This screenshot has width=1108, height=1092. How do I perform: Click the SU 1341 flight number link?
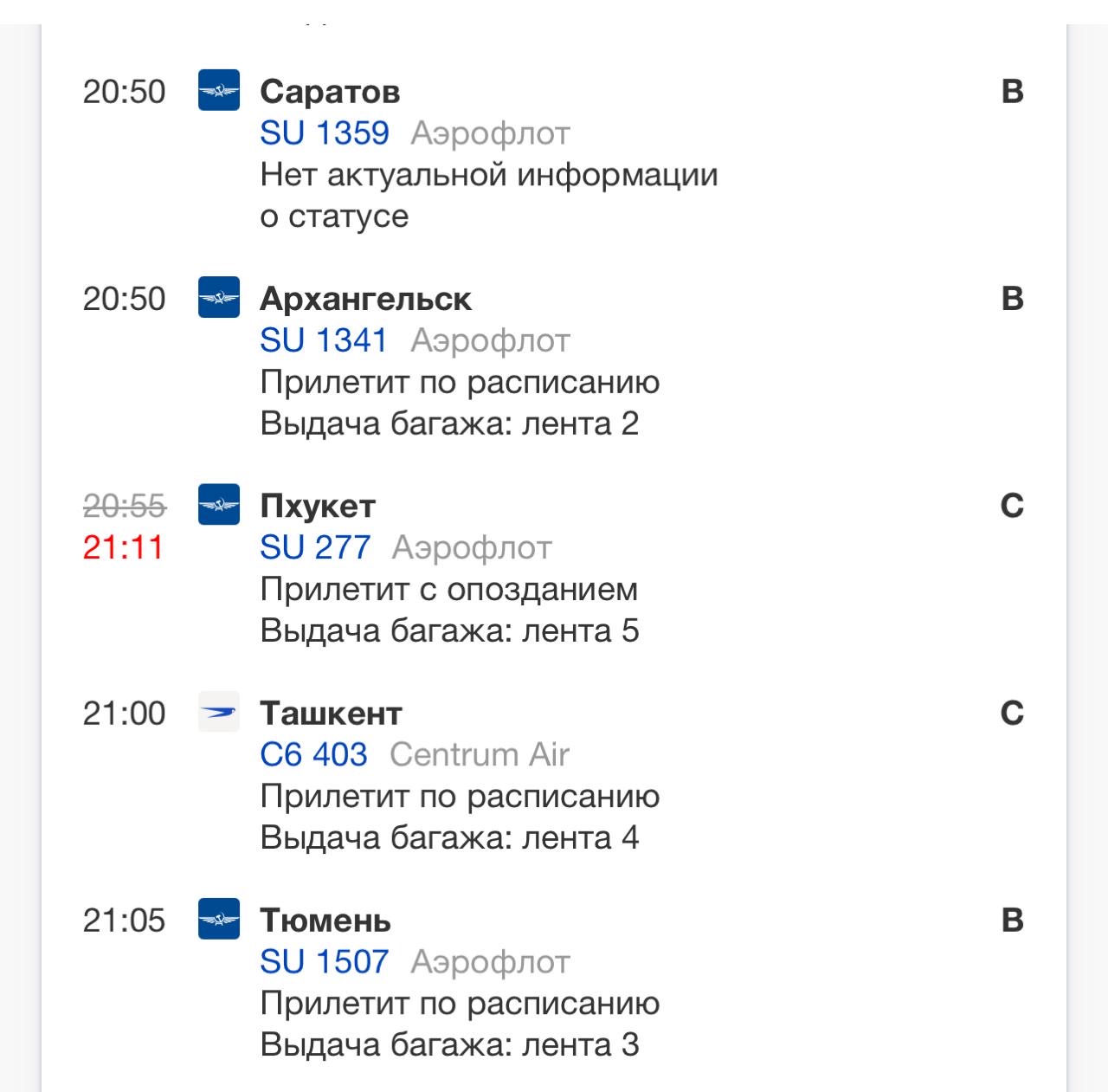click(x=325, y=339)
